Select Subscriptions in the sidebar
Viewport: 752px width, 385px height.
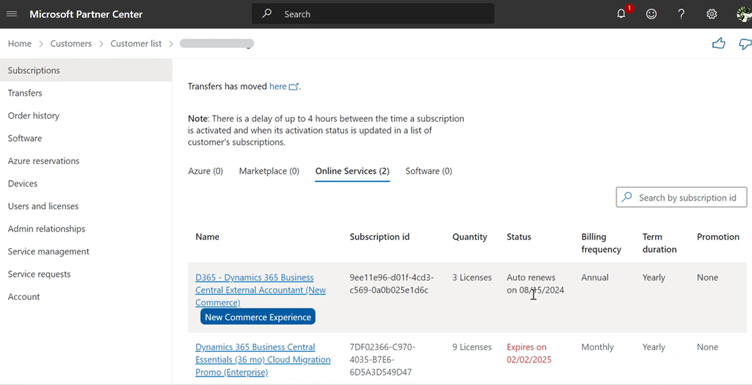[86, 70]
